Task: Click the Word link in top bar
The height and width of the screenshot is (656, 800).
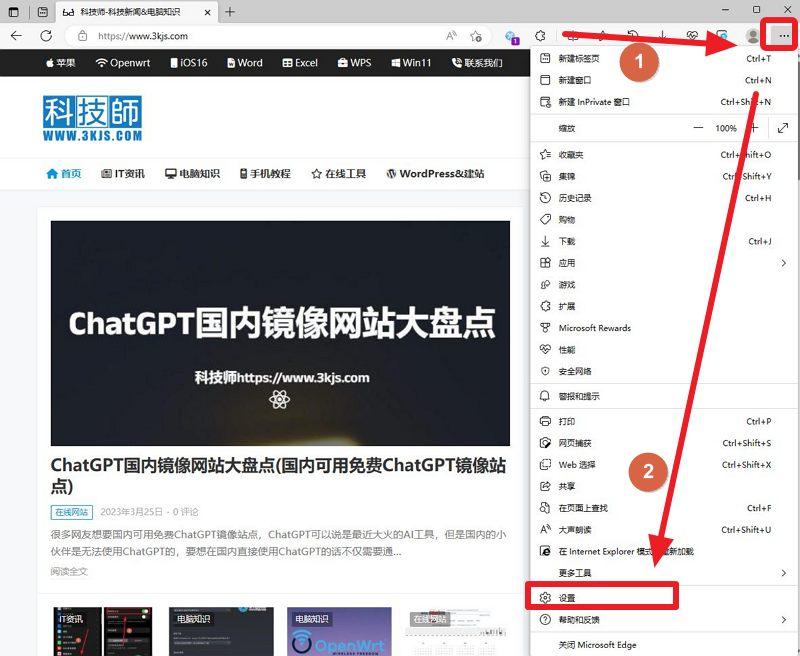Action: click(x=245, y=63)
